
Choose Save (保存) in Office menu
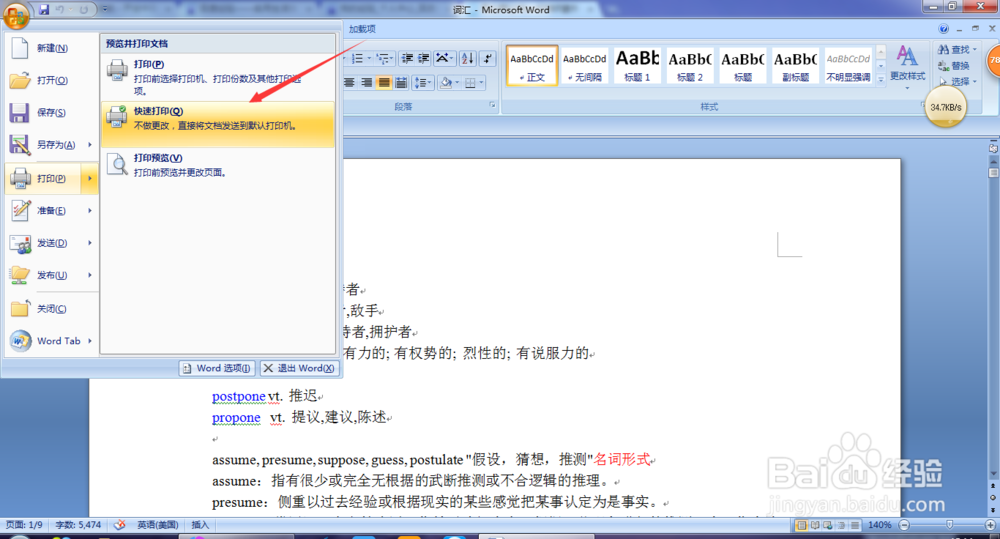pos(50,112)
